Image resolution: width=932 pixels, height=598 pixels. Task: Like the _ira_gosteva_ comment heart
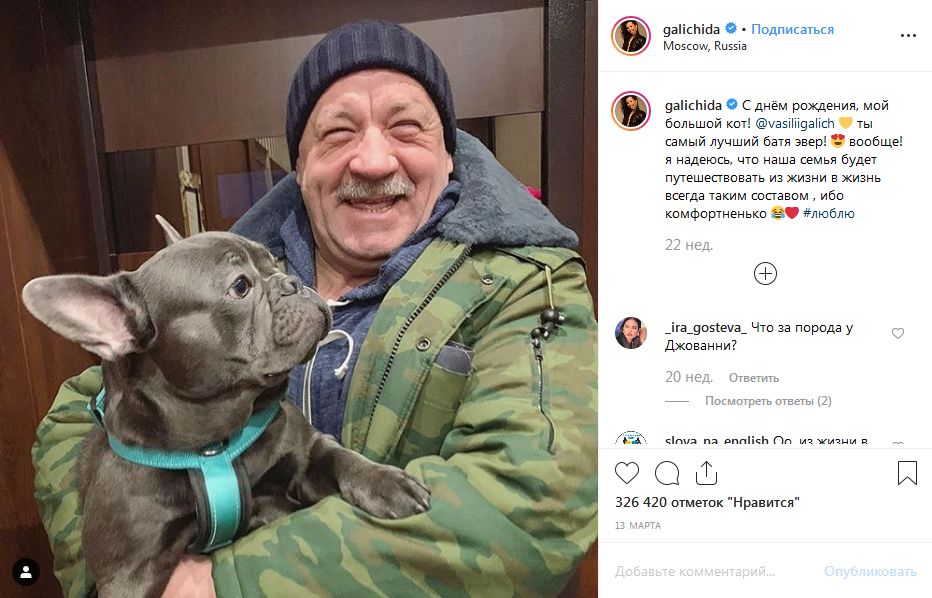[x=898, y=333]
